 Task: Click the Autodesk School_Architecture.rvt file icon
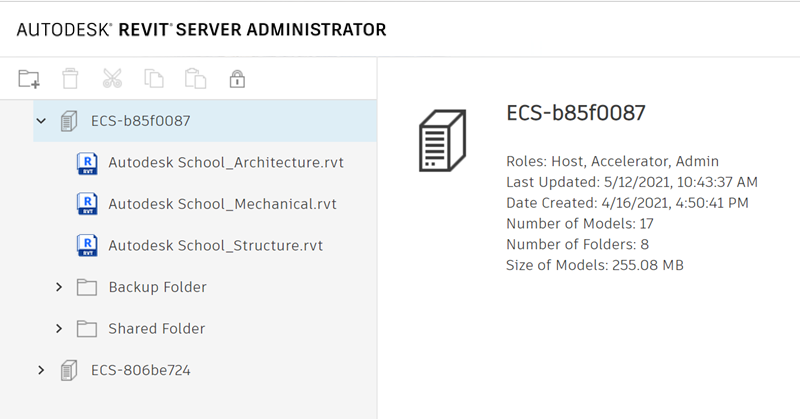click(x=87, y=162)
